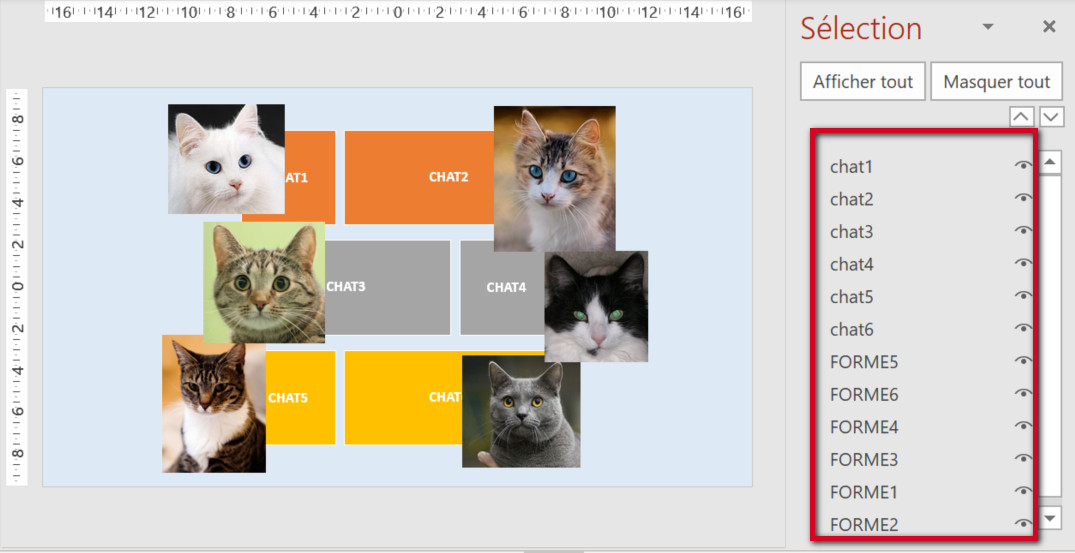Select the gray cat photo
Image resolution: width=1075 pixels, height=553 pixels.
pyautogui.click(x=521, y=412)
